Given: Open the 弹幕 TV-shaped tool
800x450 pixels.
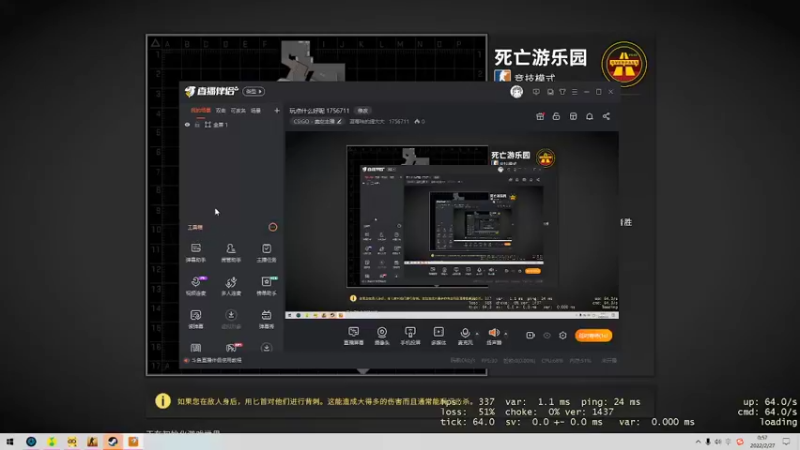Looking at the screenshot, I should [266, 319].
